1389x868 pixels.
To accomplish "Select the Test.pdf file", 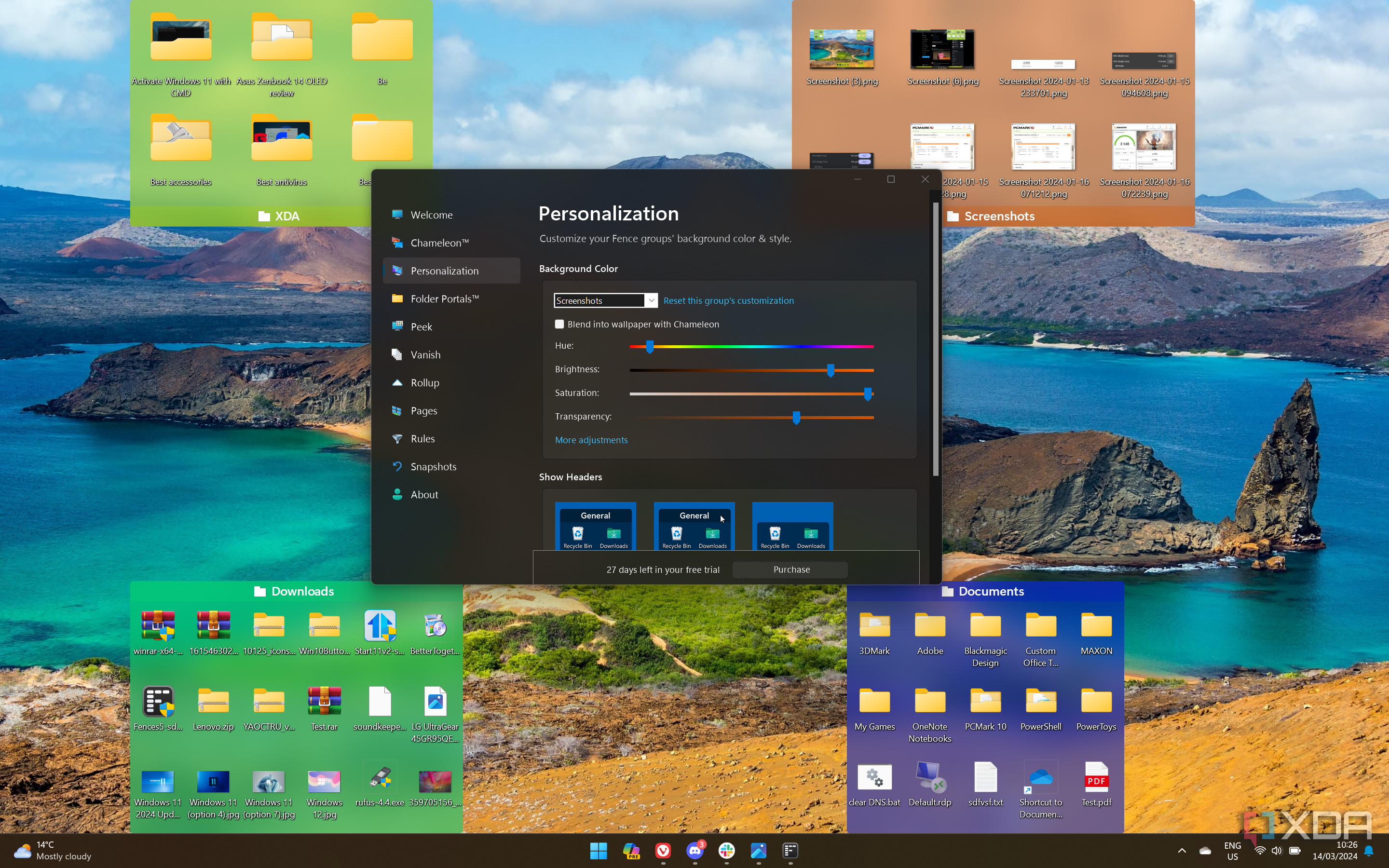I will point(1096,784).
